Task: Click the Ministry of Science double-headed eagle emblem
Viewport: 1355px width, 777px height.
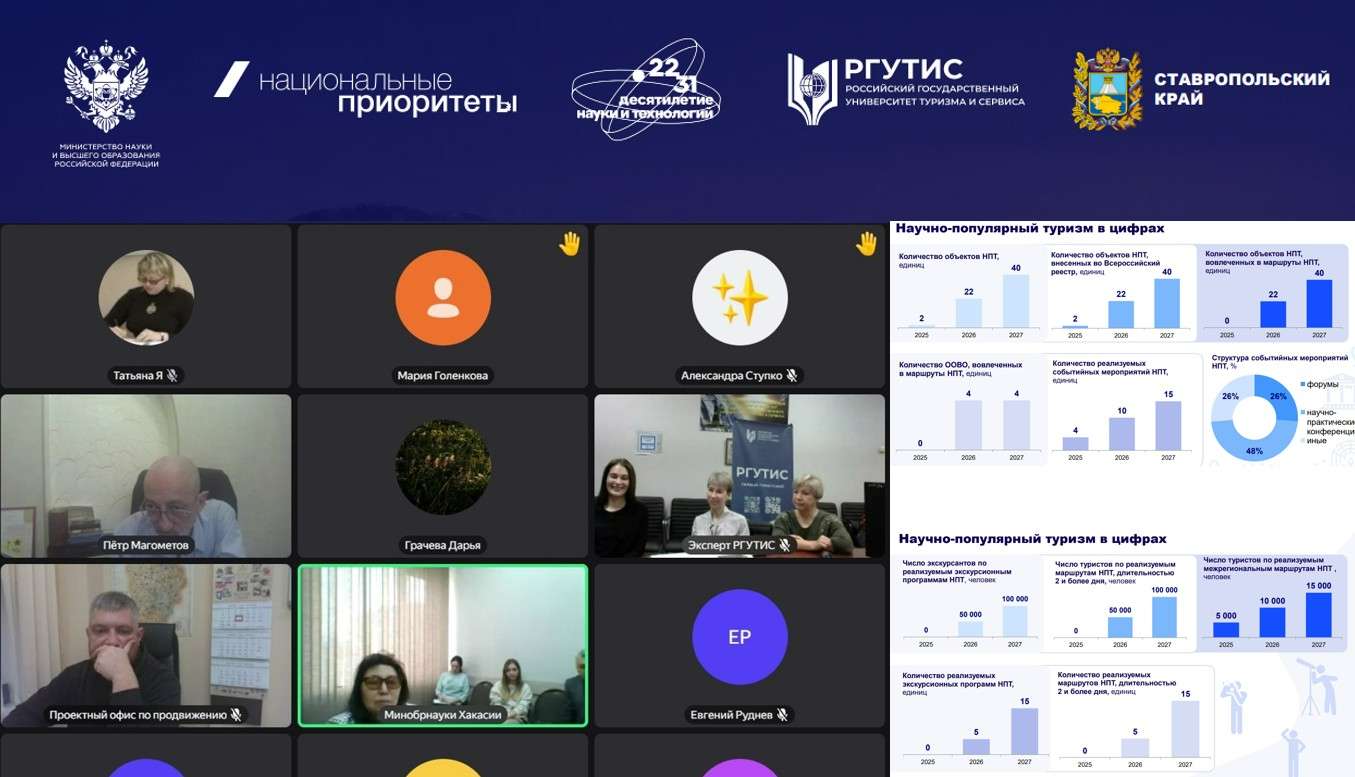Action: coord(106,86)
